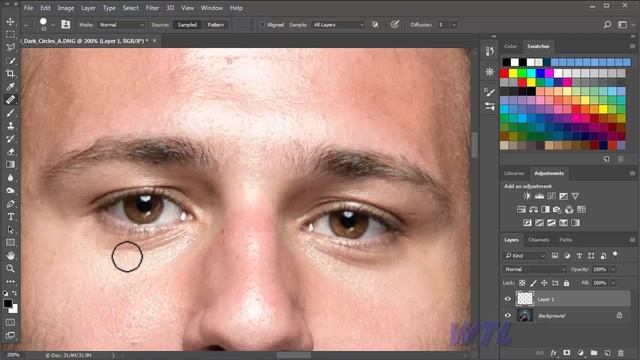Open the File menu
The image size is (640, 360).
[x=29, y=8]
